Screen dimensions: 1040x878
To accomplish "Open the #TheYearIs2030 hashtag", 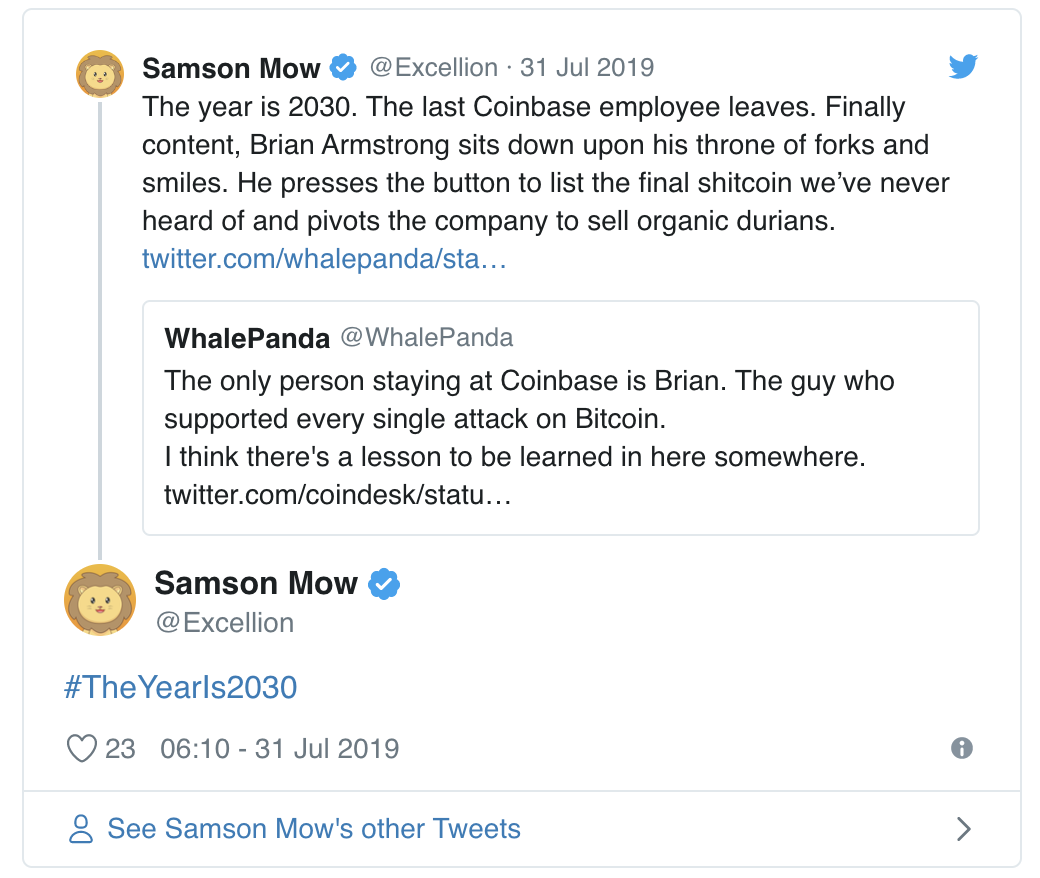I will [x=180, y=688].
